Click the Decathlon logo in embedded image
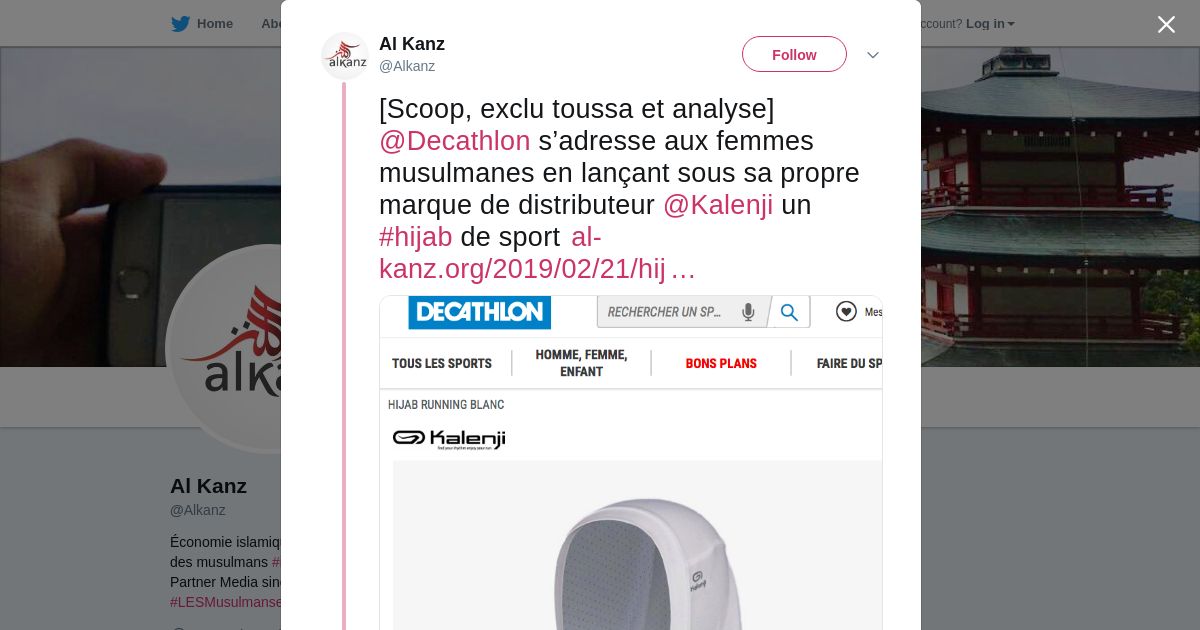The image size is (1200, 630). [x=479, y=312]
